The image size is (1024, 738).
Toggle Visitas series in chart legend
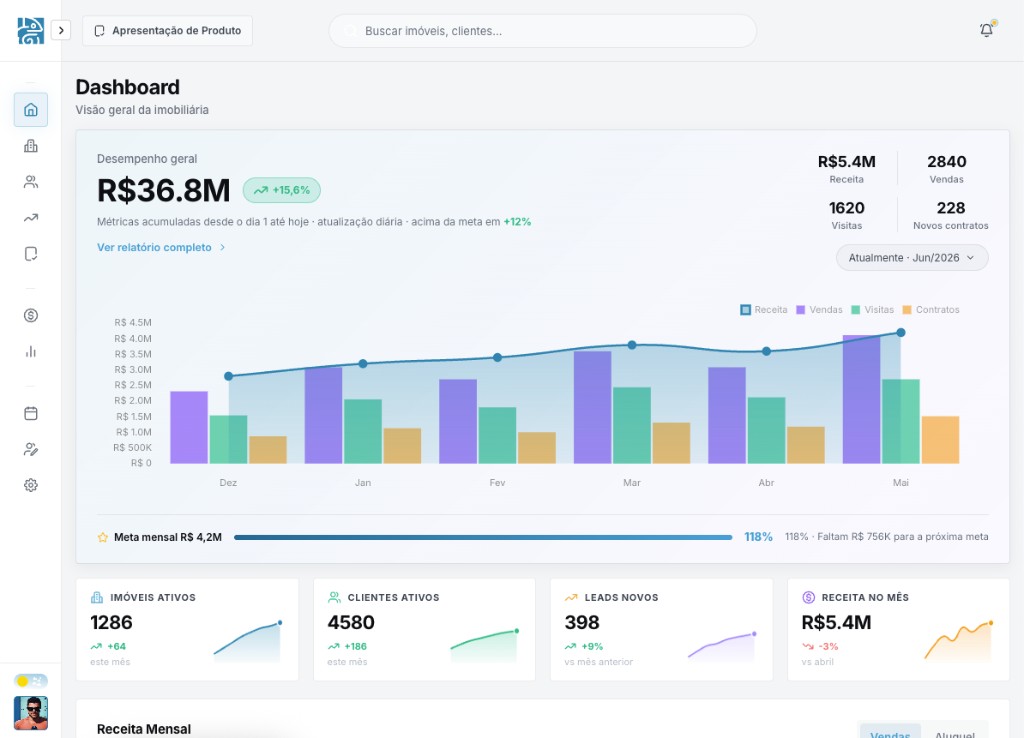[872, 310]
